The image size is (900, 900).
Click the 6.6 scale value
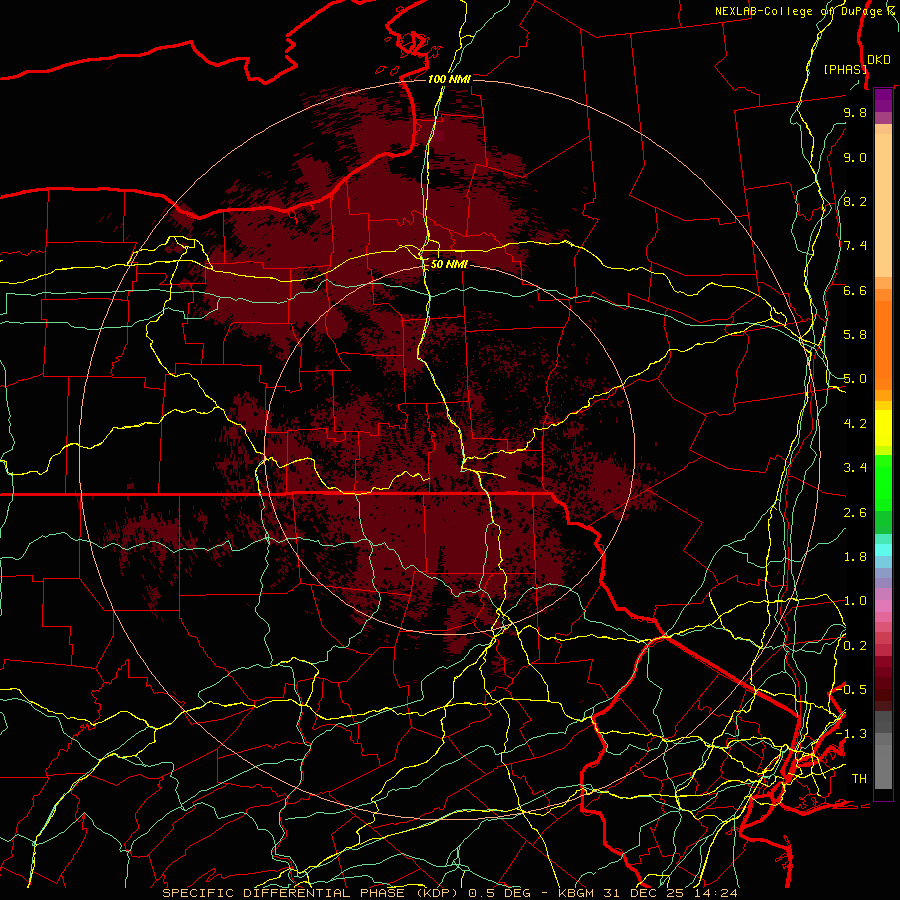855,290
